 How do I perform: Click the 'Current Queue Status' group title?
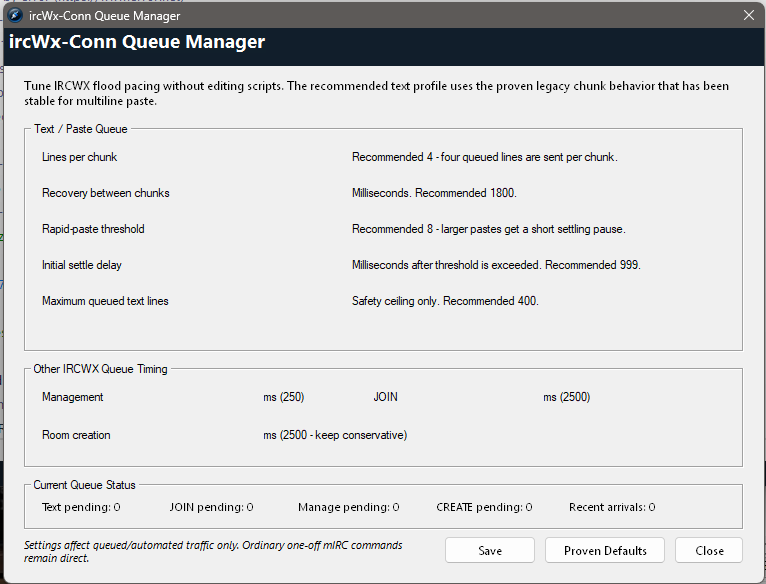click(84, 485)
